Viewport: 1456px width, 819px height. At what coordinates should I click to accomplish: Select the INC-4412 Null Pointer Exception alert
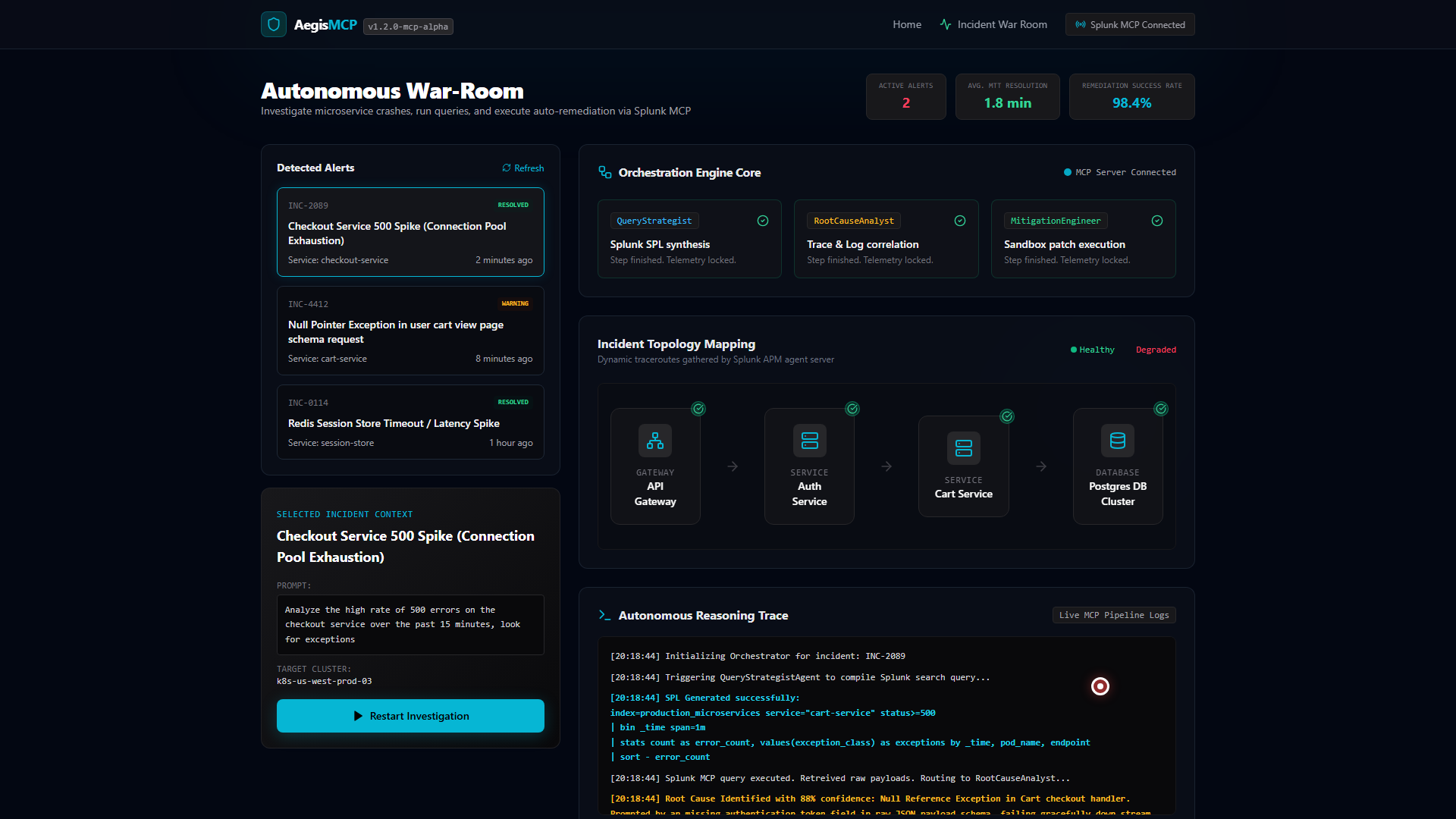[x=410, y=331]
